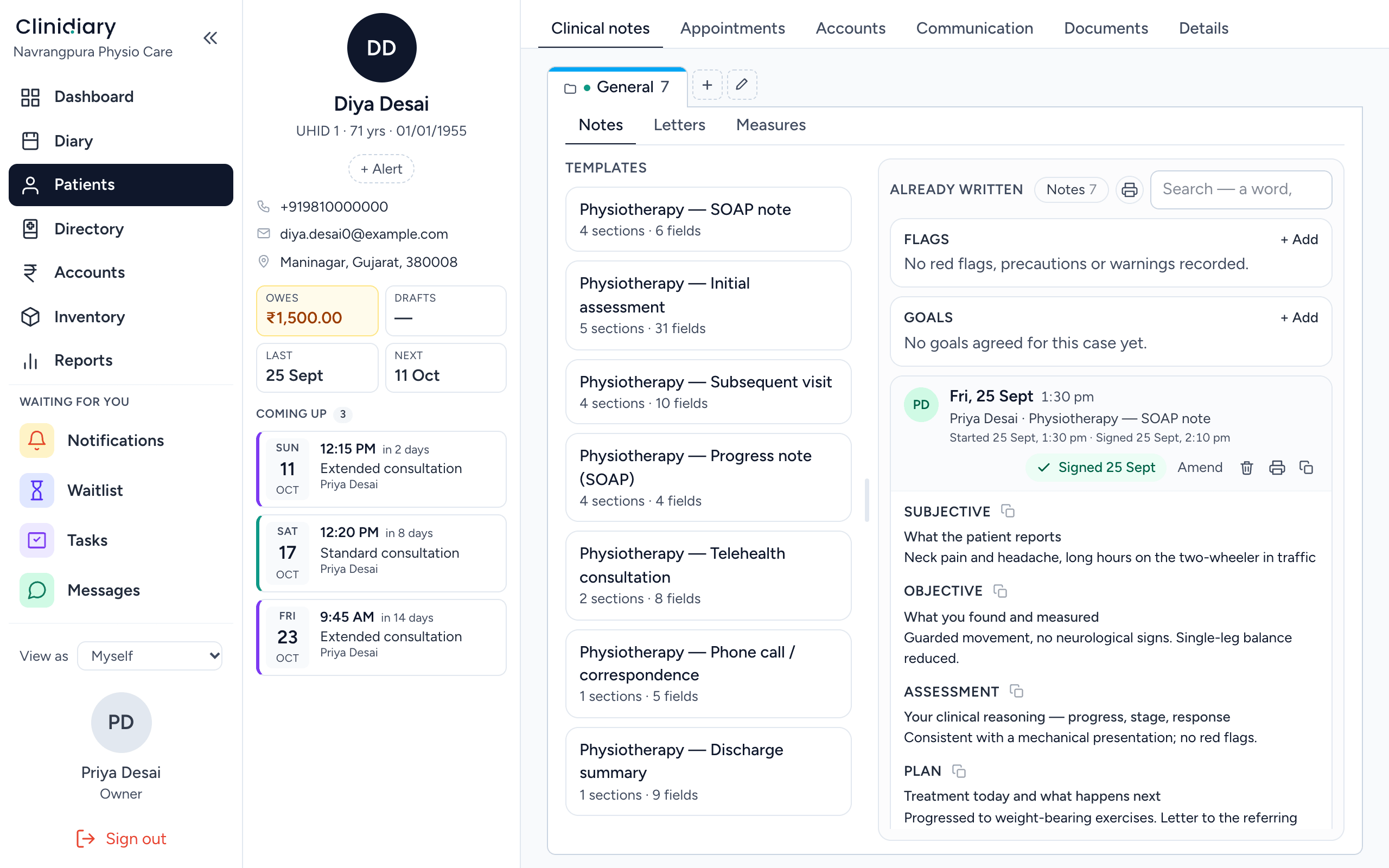
Task: Open the Inventory section
Action: pyautogui.click(x=120, y=317)
